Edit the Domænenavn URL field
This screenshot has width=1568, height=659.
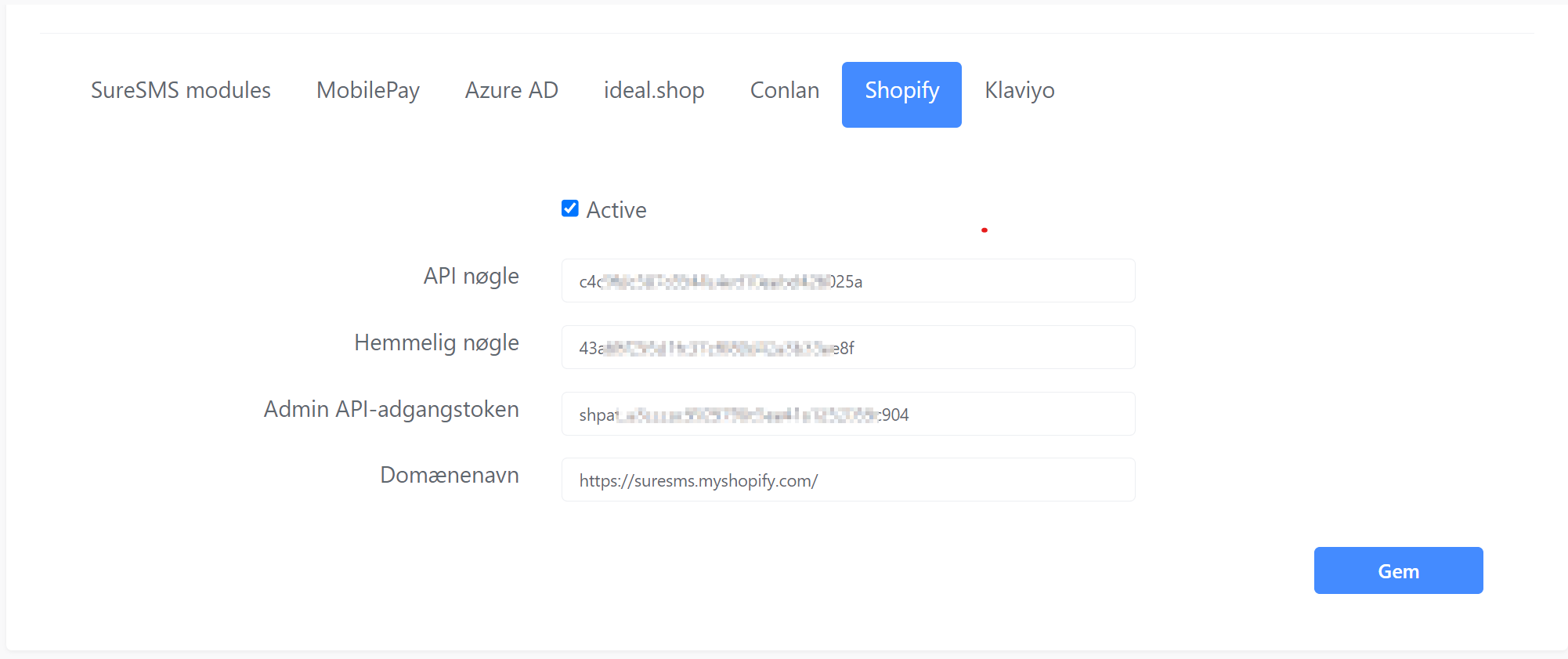(848, 480)
